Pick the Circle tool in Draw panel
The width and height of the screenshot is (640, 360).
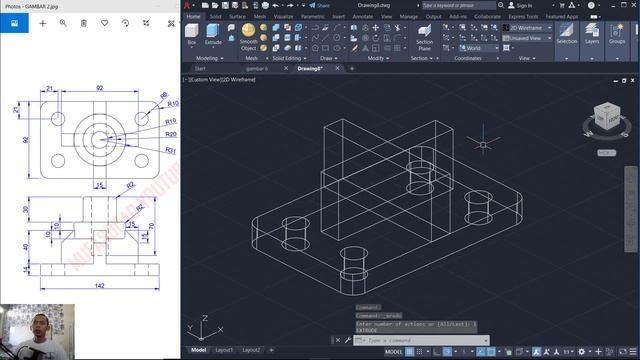pyautogui.click(x=337, y=38)
